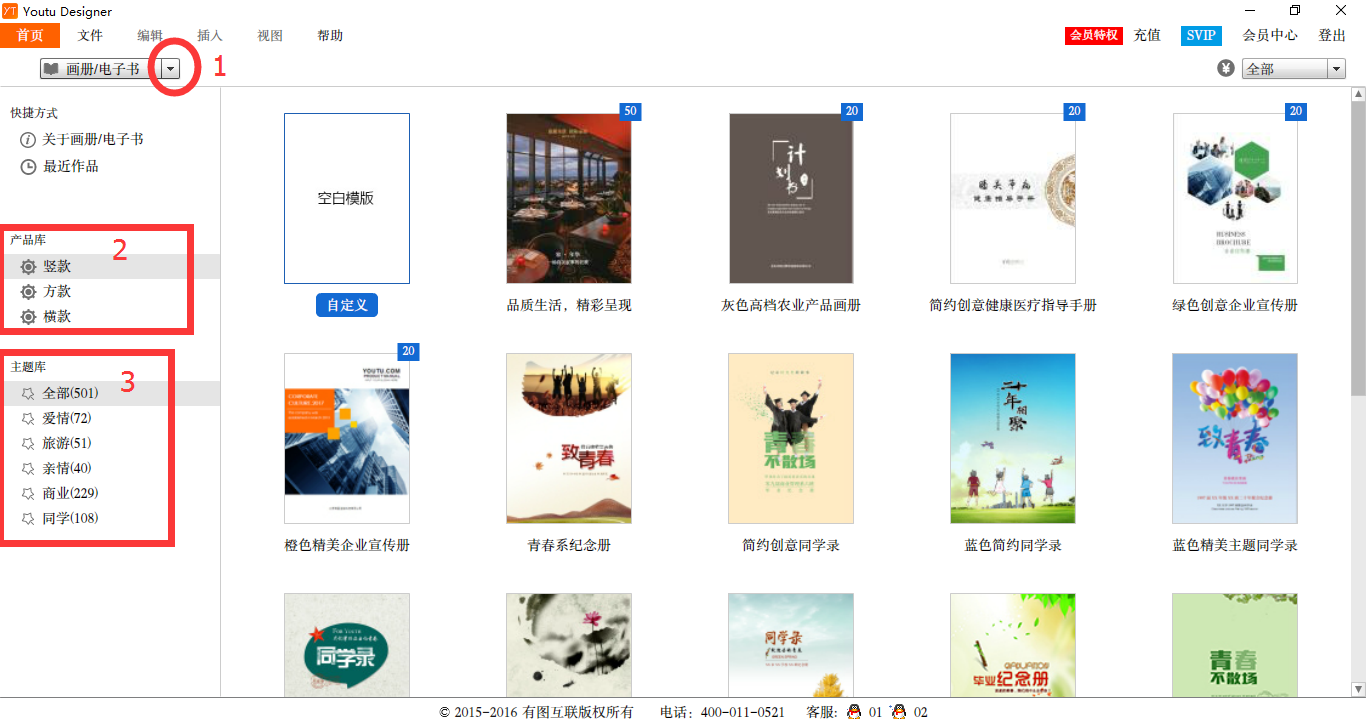Click the pin icon beside 同学(108)
This screenshot has height=725, width=1366.
pos(28,519)
